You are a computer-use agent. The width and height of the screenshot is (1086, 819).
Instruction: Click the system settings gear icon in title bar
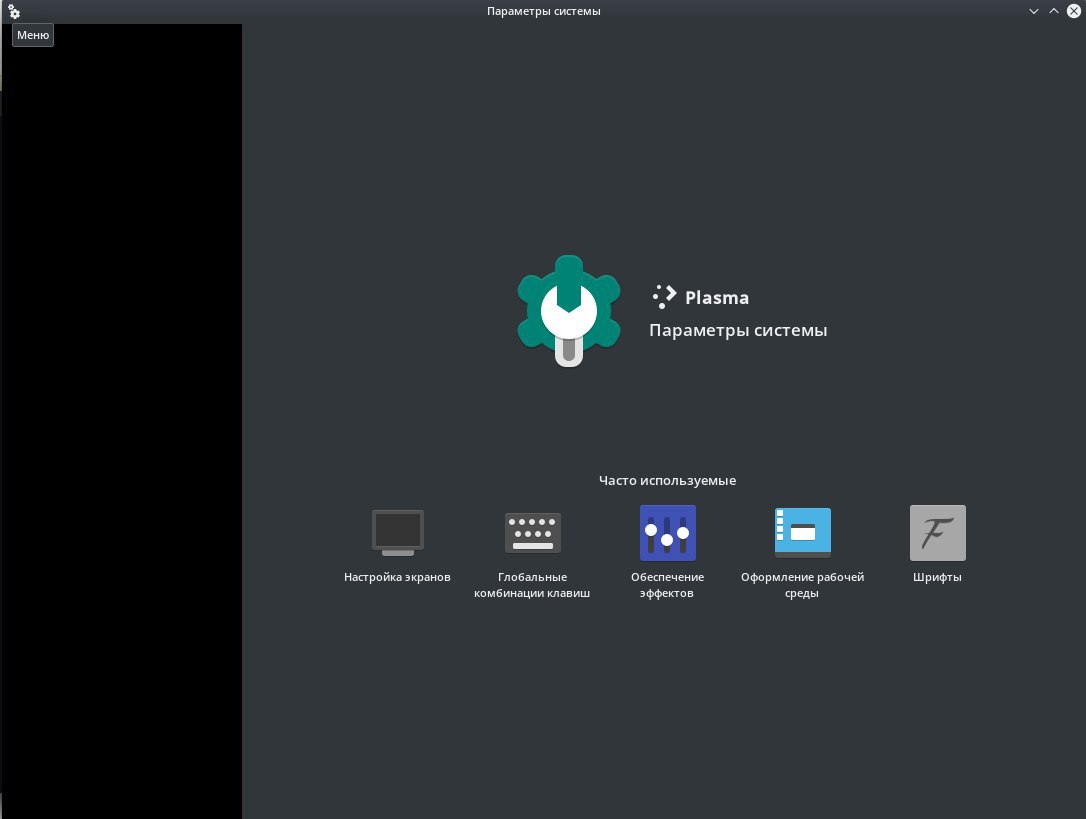pos(14,11)
